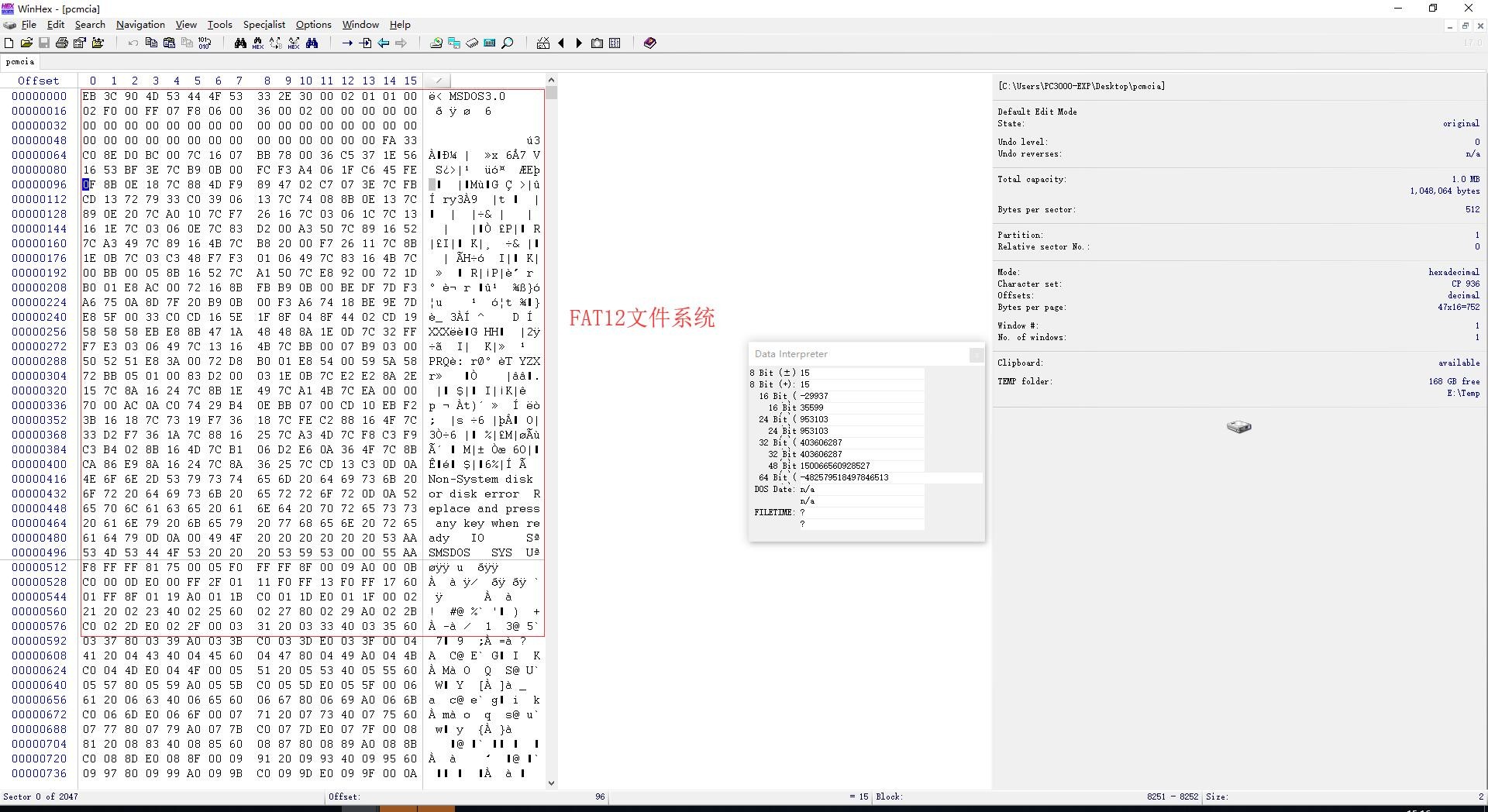Image resolution: width=1488 pixels, height=812 pixels.
Task: Click the Go To Sector icon
Action: [x=365, y=43]
